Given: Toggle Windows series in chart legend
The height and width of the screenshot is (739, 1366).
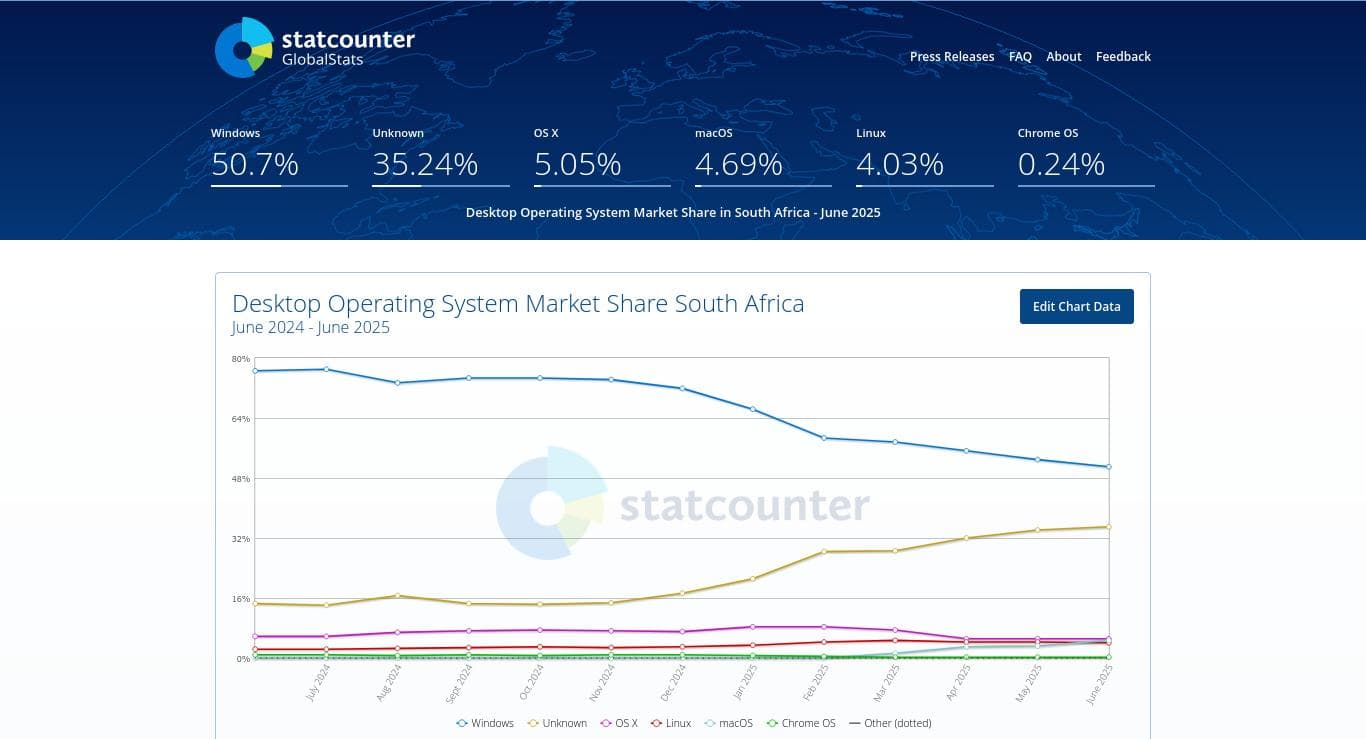Looking at the screenshot, I should click(x=485, y=723).
